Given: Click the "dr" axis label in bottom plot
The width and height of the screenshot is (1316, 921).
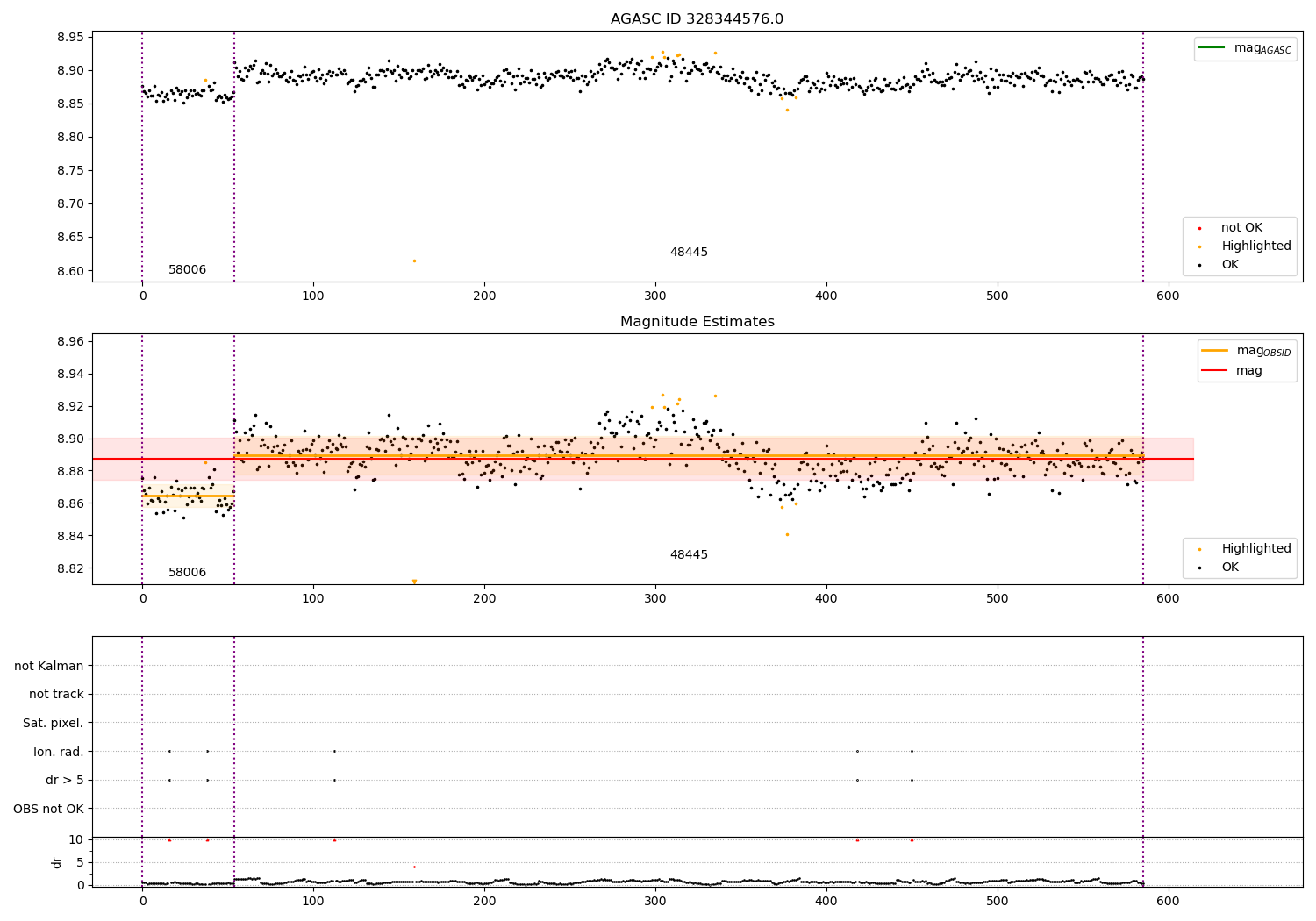Looking at the screenshot, I should (57, 862).
